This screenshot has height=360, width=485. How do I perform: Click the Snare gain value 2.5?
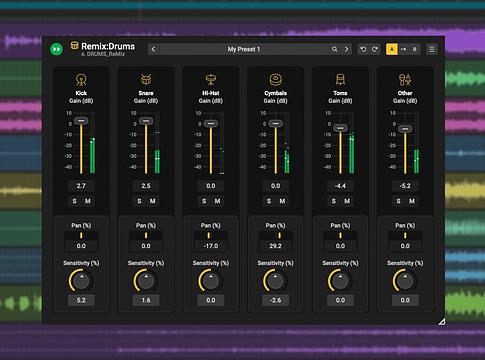146,186
